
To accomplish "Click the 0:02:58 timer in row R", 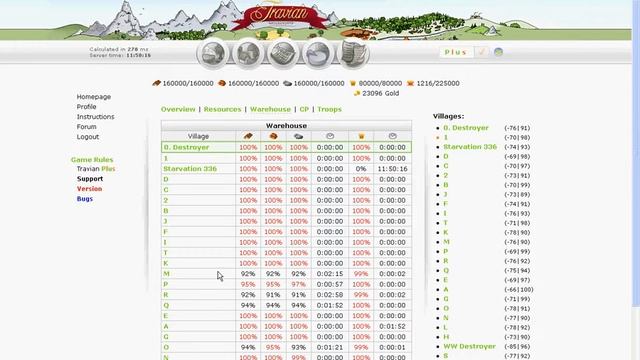I will pyautogui.click(x=330, y=295).
